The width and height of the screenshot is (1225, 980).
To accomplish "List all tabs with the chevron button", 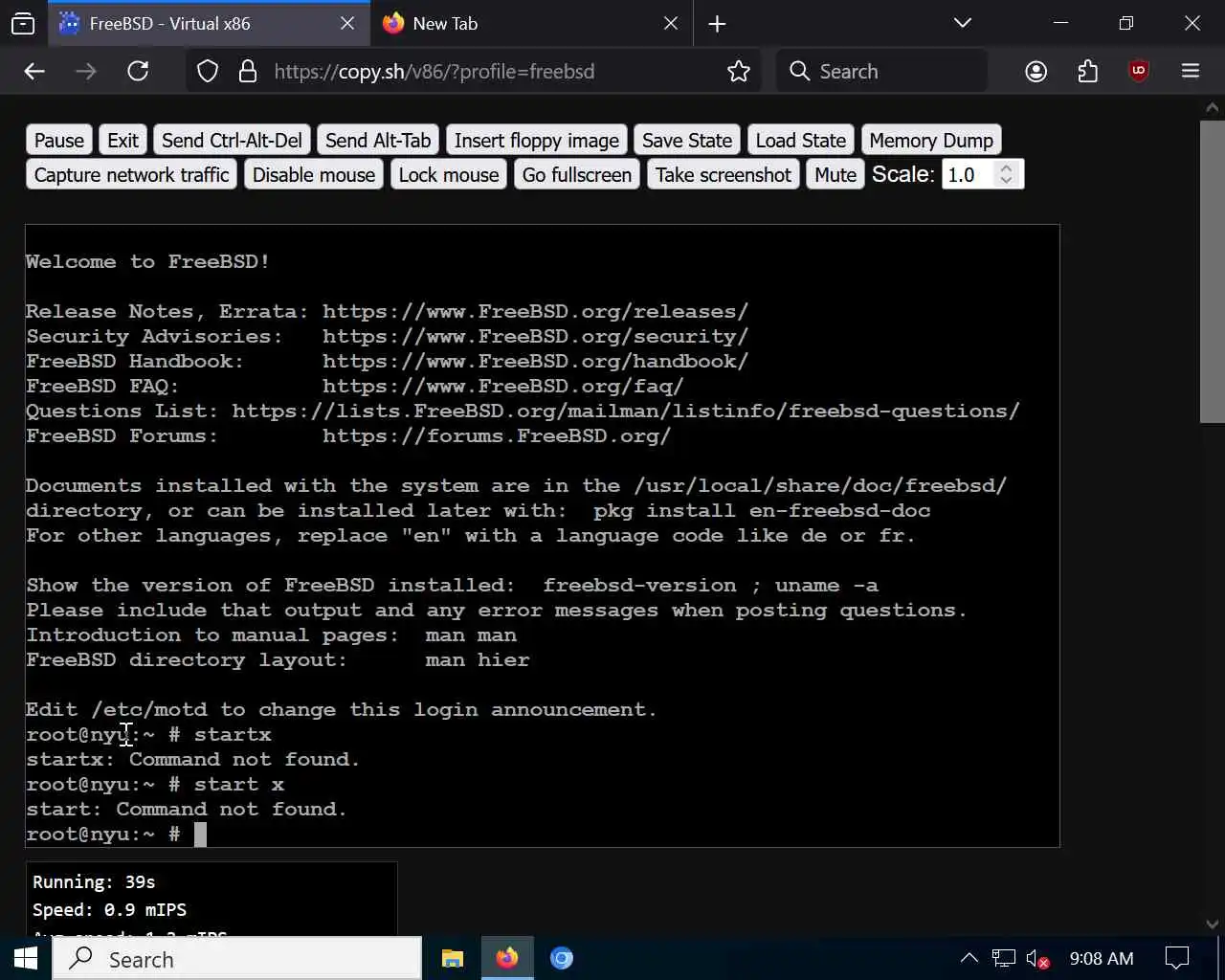I will 963,24.
